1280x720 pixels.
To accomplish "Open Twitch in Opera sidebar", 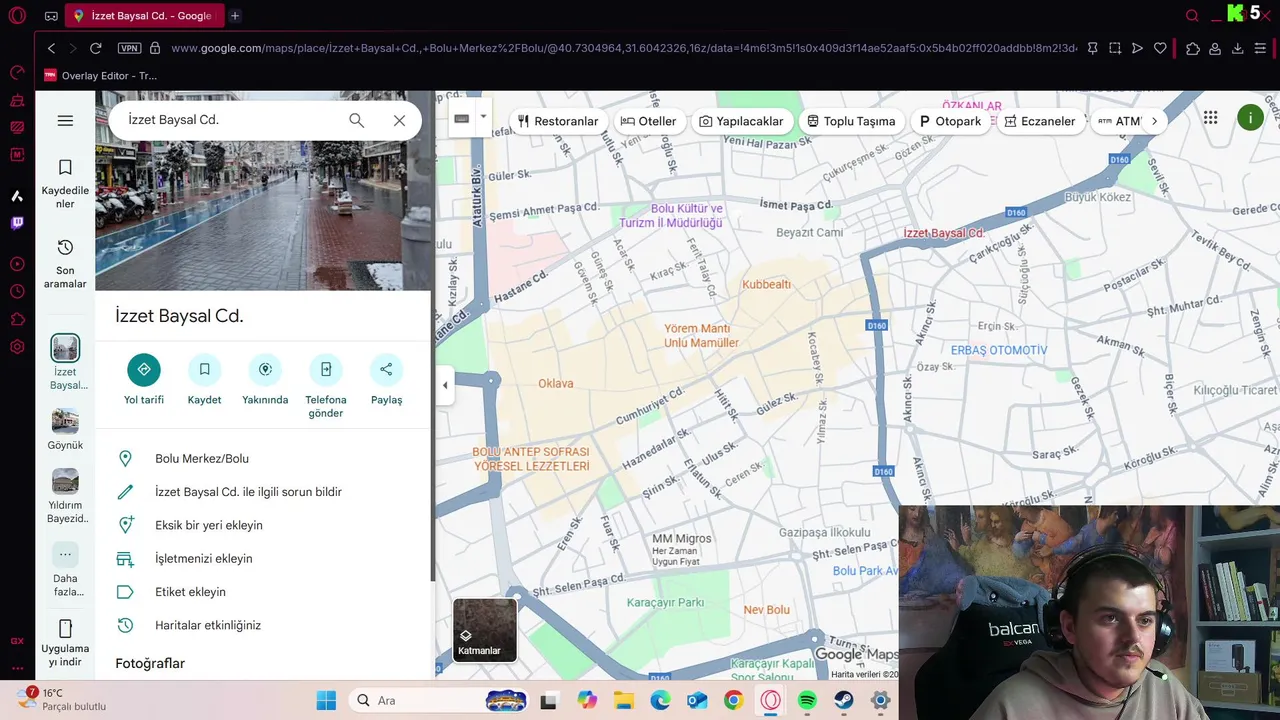I will [17, 223].
